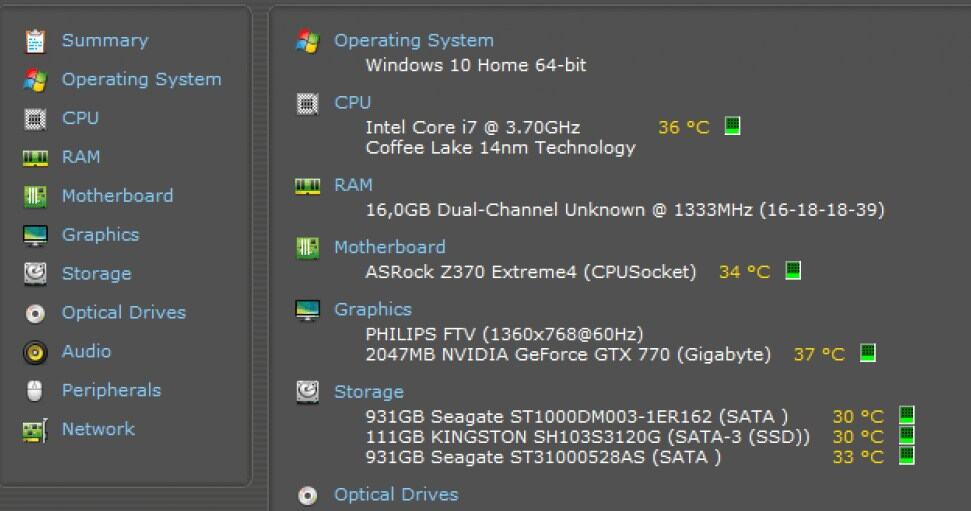Click the GeForce GTX 770 temperature indicator
Screen dimensions: 971x511
coord(868,353)
